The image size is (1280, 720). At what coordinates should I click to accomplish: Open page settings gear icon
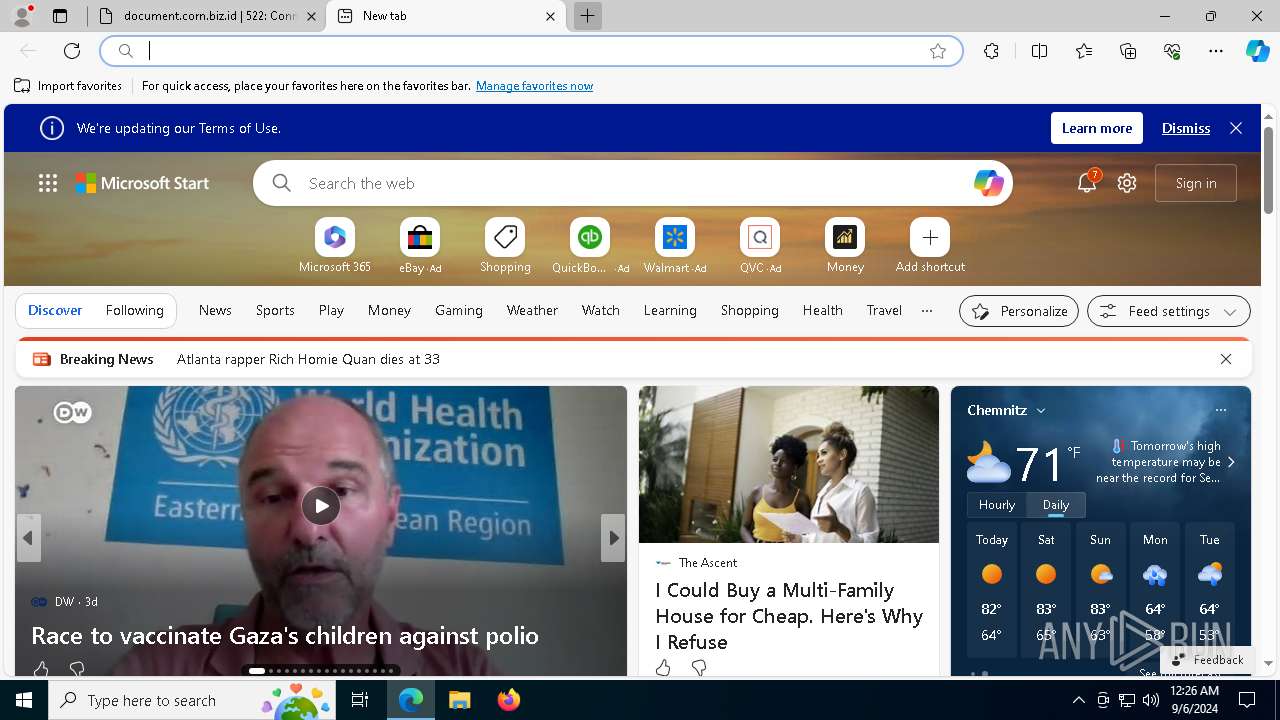pyautogui.click(x=1127, y=183)
